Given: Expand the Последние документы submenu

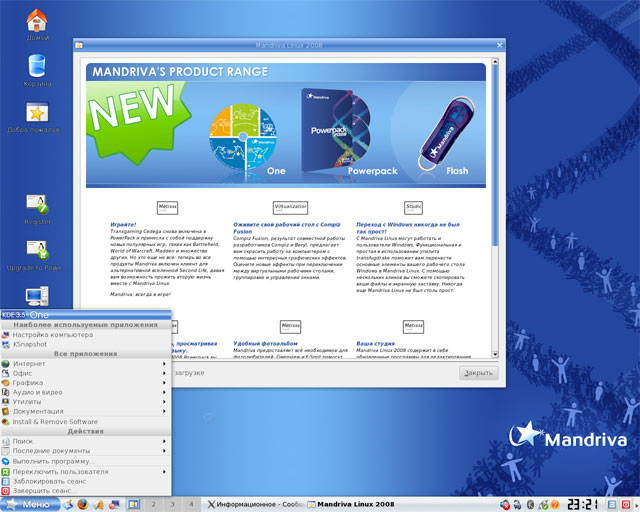Looking at the screenshot, I should (x=86, y=451).
